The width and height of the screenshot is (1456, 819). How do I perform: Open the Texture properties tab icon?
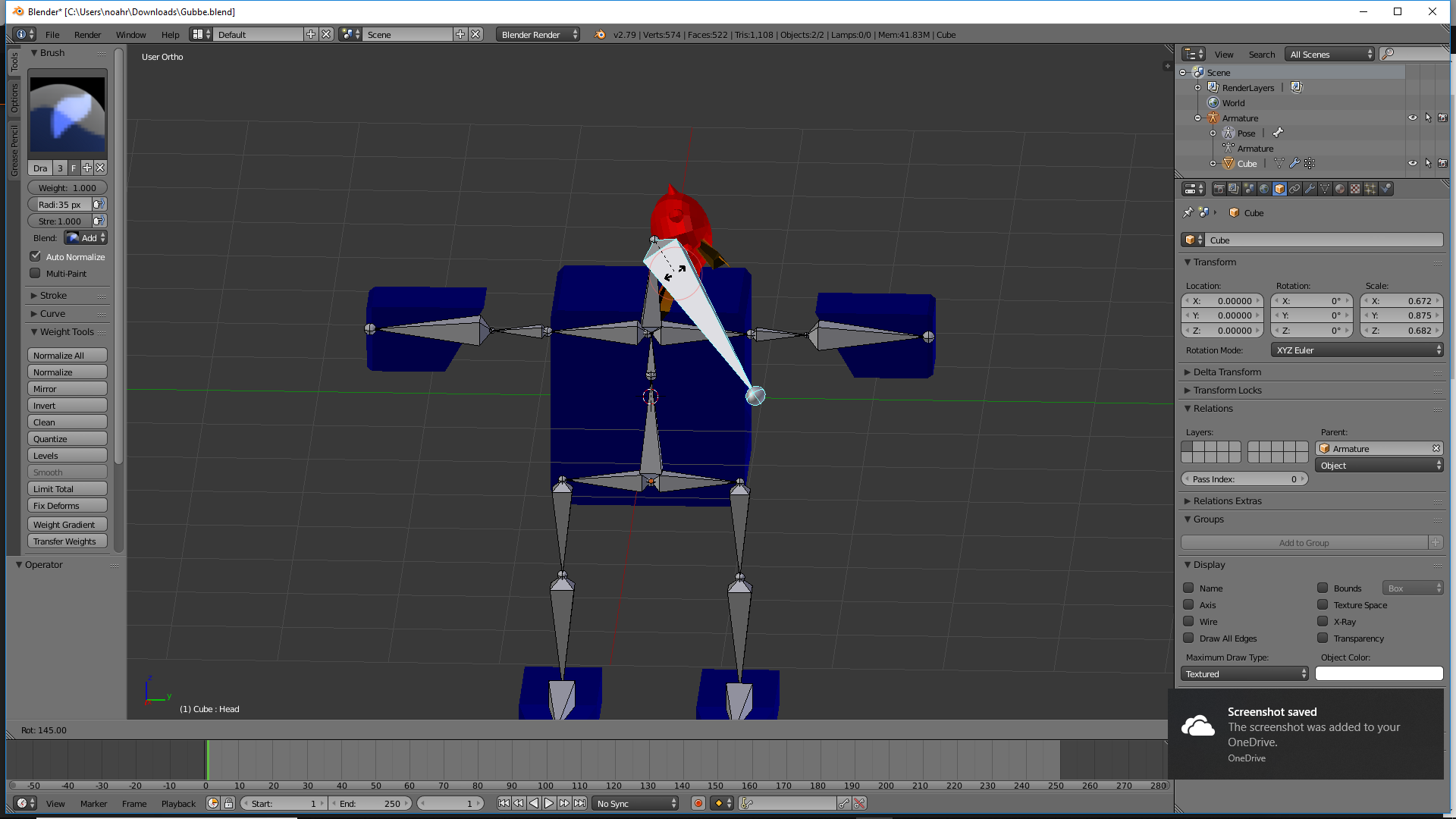coord(1355,189)
